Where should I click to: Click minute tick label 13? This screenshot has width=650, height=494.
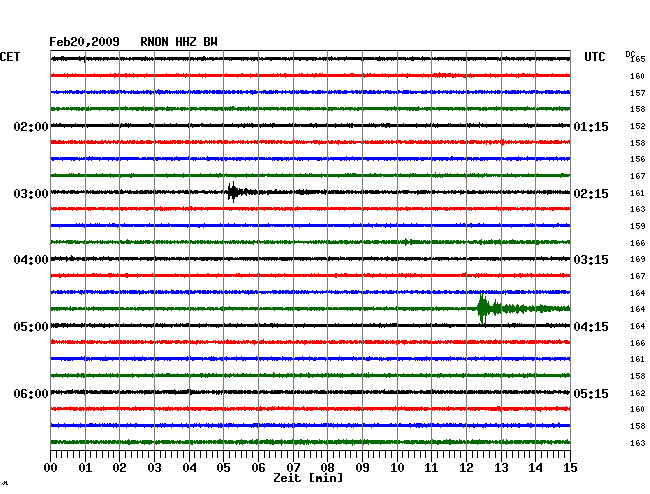[501, 468]
